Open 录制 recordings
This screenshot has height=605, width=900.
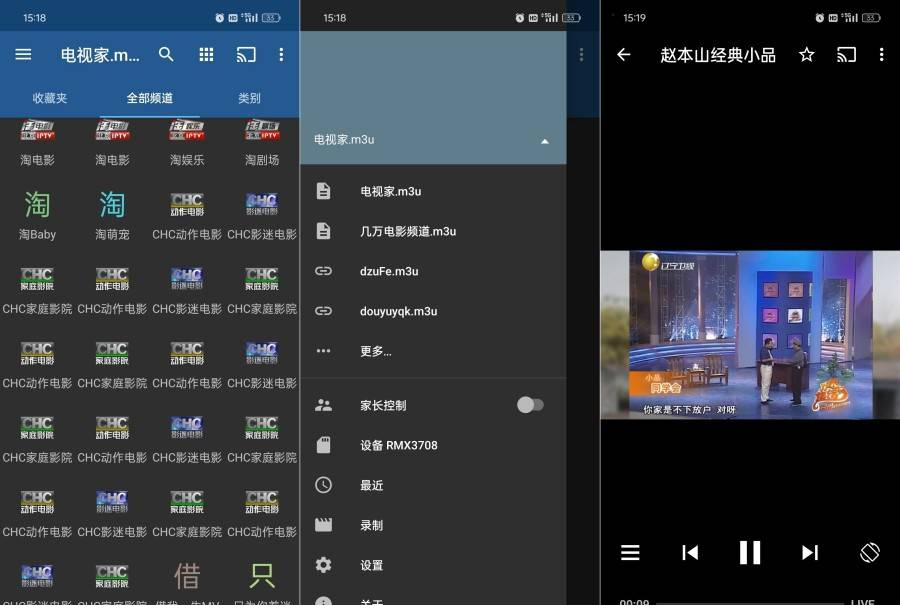433,525
